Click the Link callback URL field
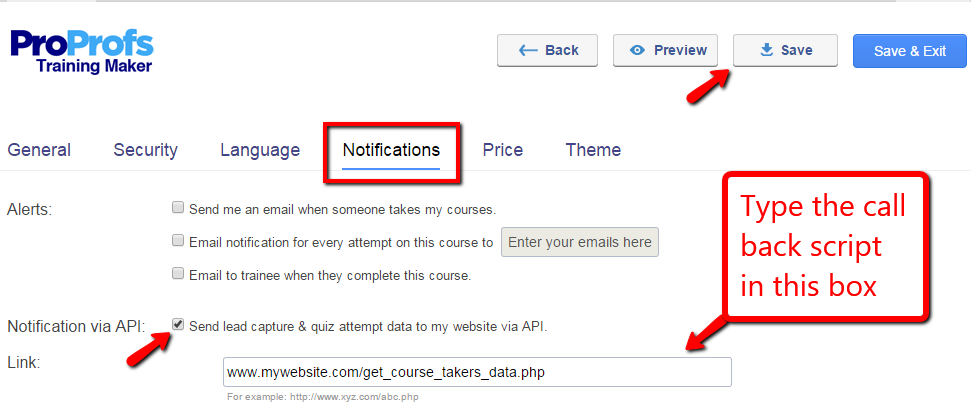 pos(477,372)
